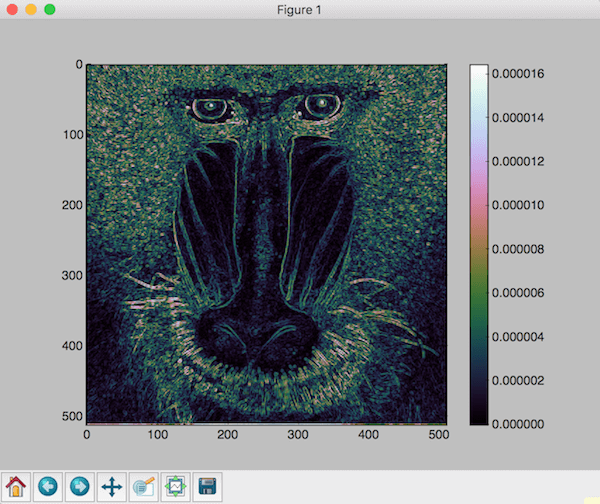Viewport: 600px width, 504px height.
Task: Maximize the Figure 1 window with green button
Action: pyautogui.click(x=50, y=9)
